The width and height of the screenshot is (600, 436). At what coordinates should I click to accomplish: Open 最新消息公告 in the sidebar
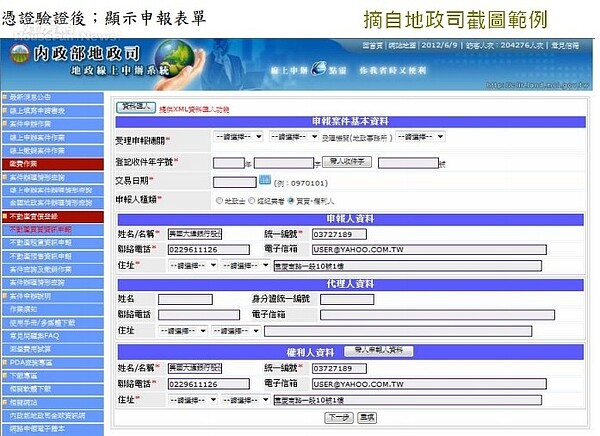52,97
